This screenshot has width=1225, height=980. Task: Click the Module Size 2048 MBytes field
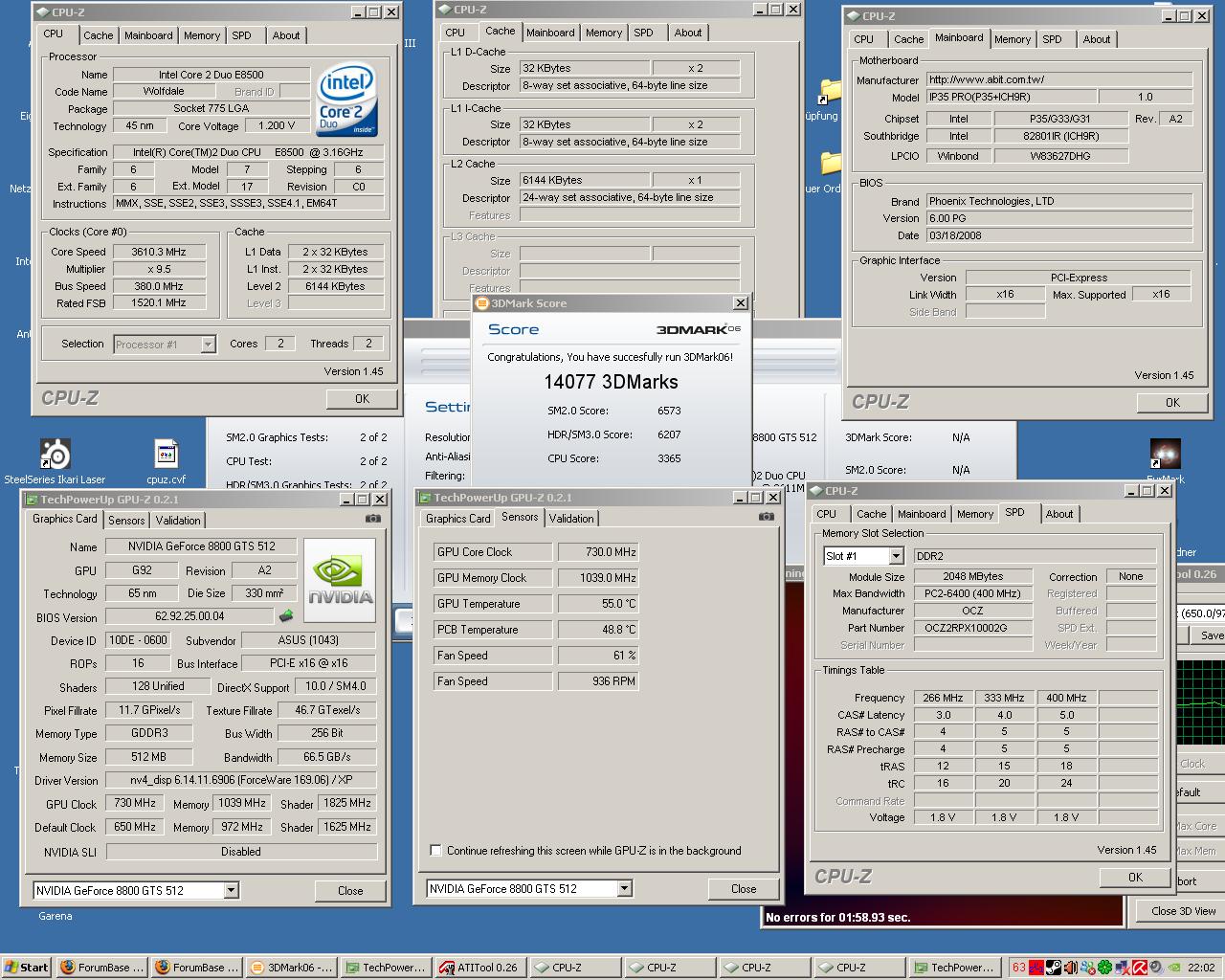coord(972,576)
